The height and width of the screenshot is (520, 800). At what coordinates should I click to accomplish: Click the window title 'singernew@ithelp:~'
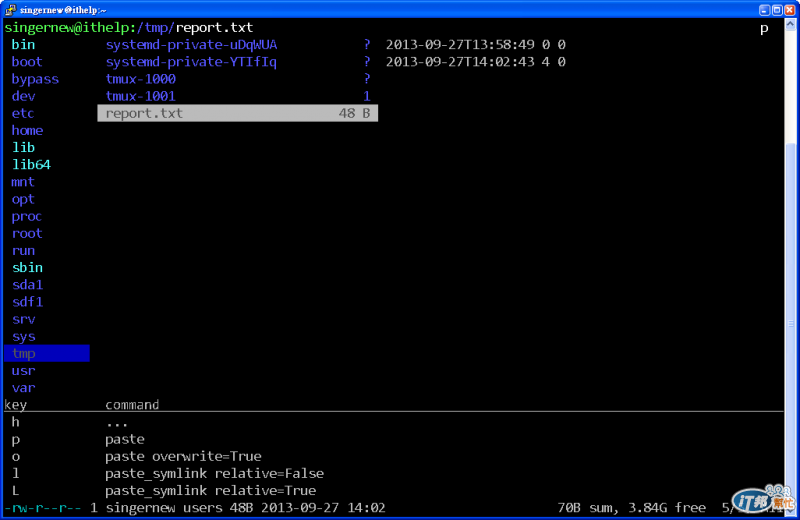pos(63,10)
